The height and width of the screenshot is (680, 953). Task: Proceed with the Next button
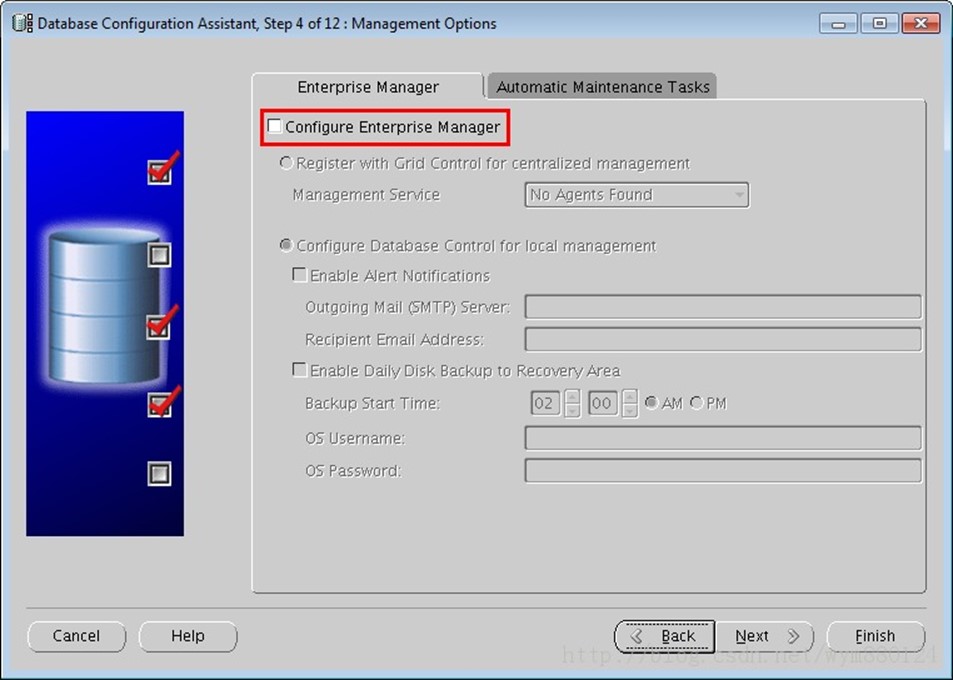tap(765, 636)
